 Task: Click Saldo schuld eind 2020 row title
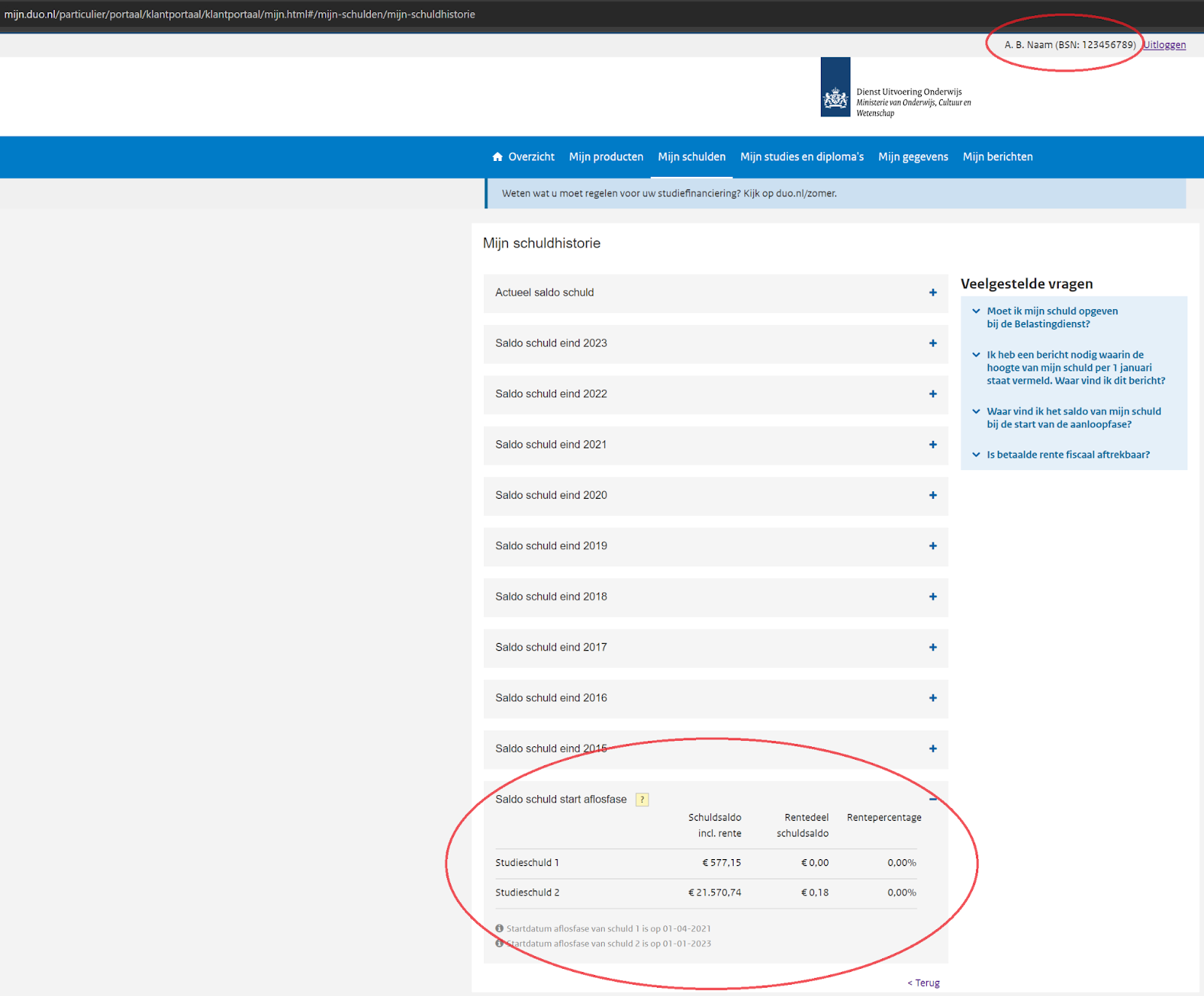coord(551,495)
